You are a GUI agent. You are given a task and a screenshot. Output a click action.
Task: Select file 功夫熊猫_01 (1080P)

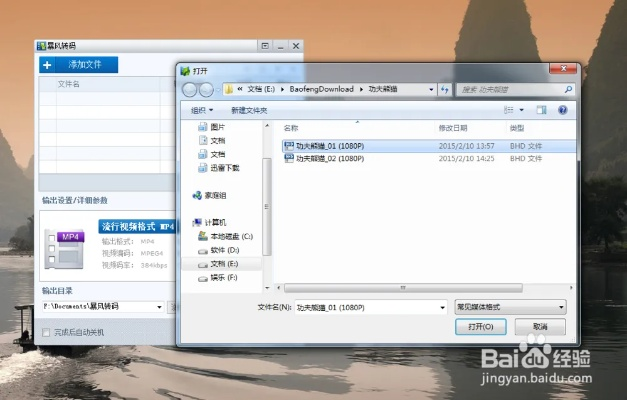pos(329,146)
